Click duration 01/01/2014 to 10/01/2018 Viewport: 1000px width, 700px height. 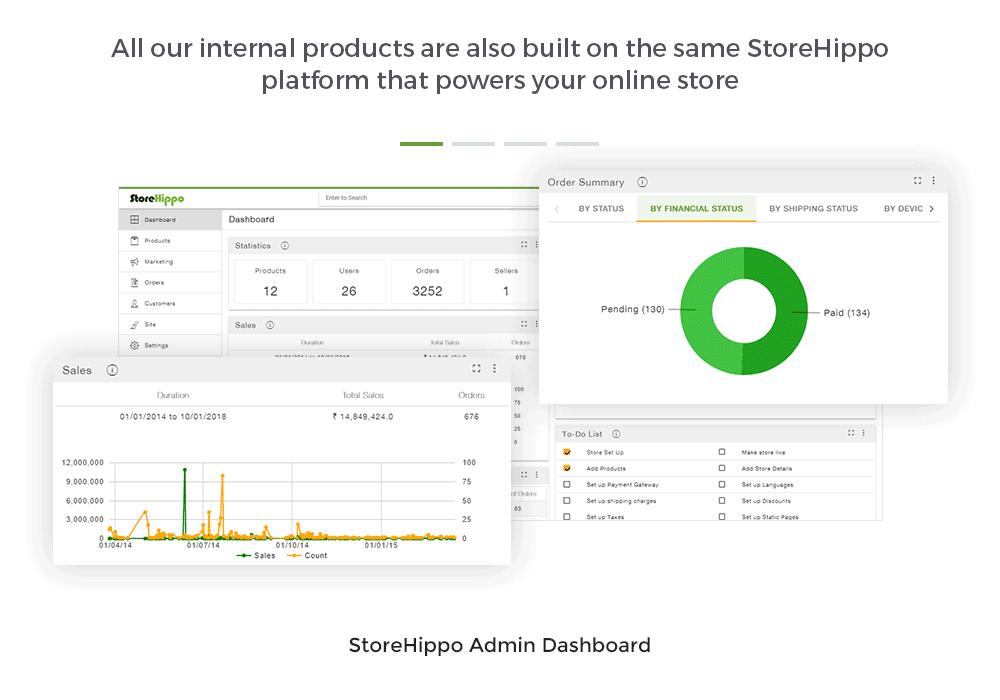pyautogui.click(x=173, y=416)
